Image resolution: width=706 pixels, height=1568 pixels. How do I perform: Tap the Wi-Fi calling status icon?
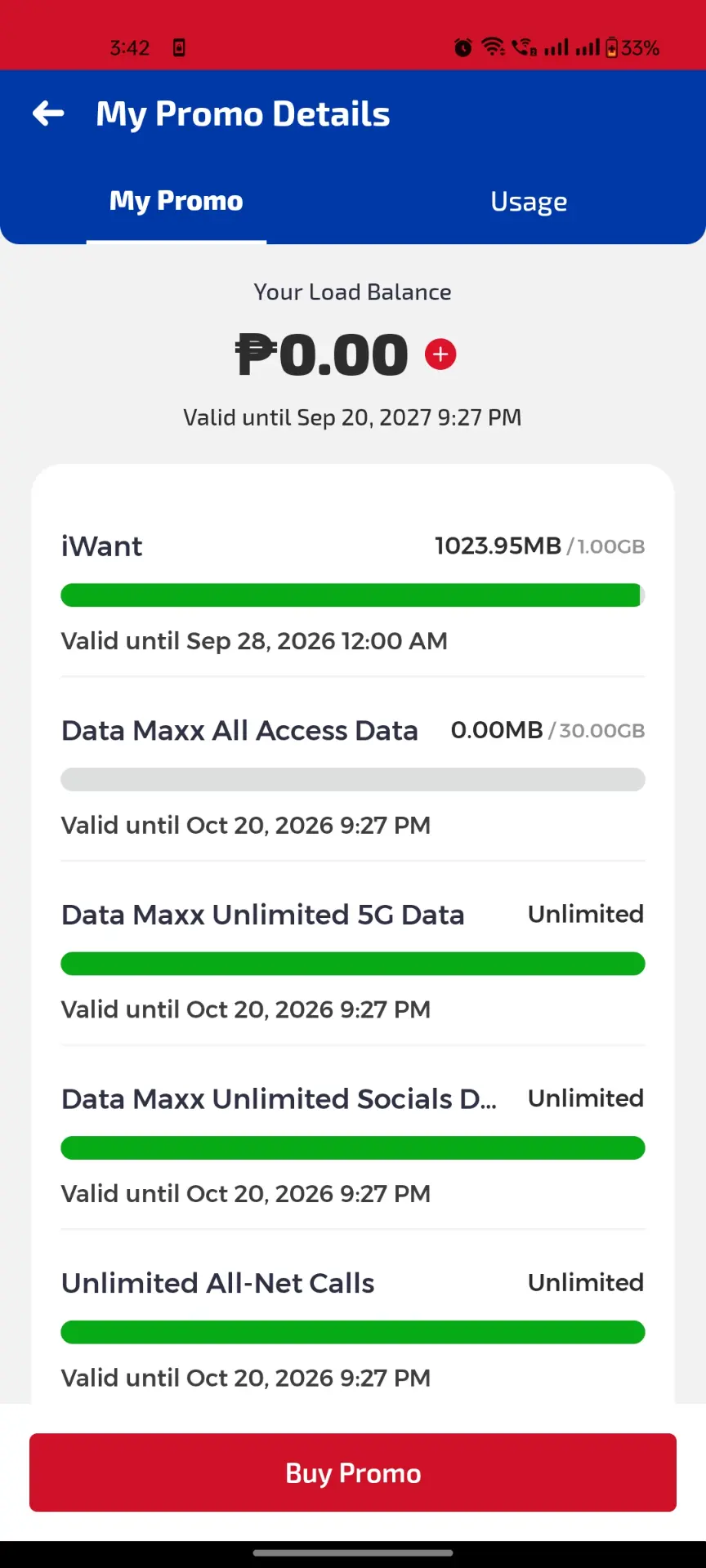[525, 47]
